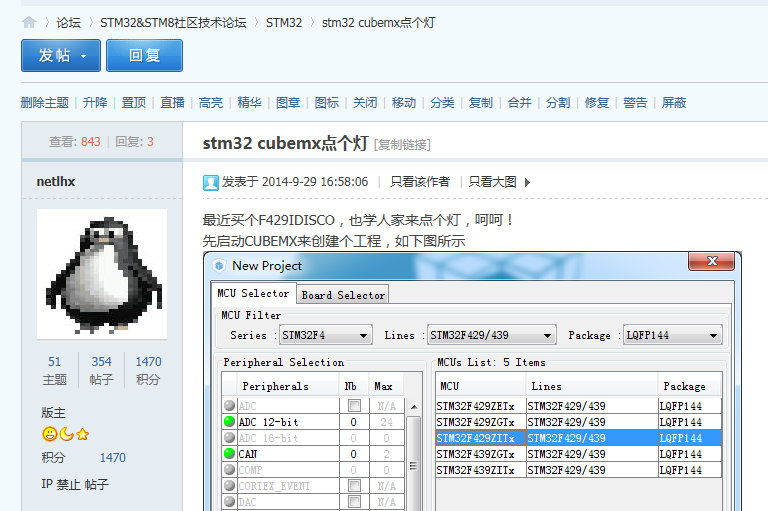
Task: Click 分类 moderation action
Action: coord(442,102)
